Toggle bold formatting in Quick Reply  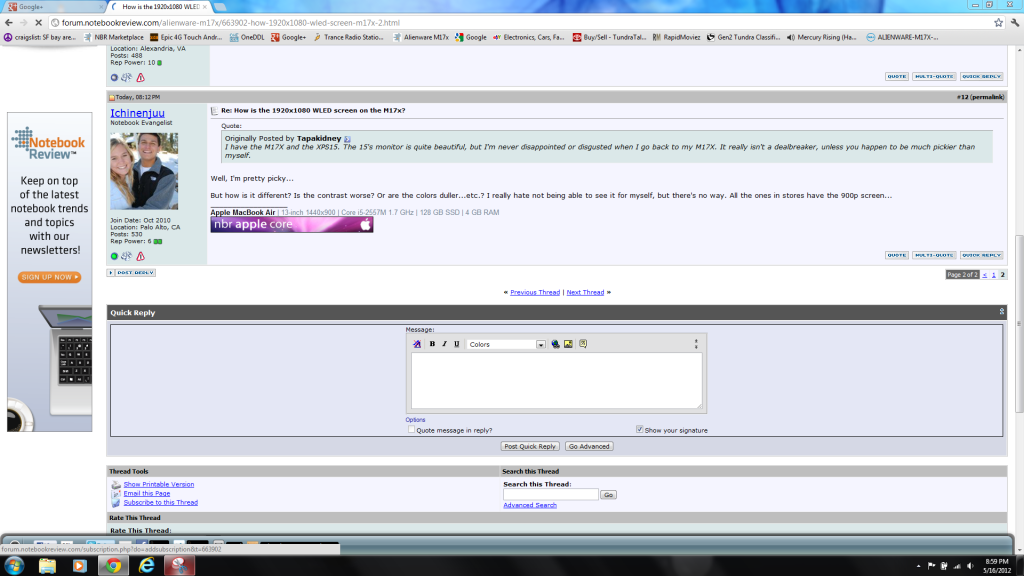[x=432, y=344]
